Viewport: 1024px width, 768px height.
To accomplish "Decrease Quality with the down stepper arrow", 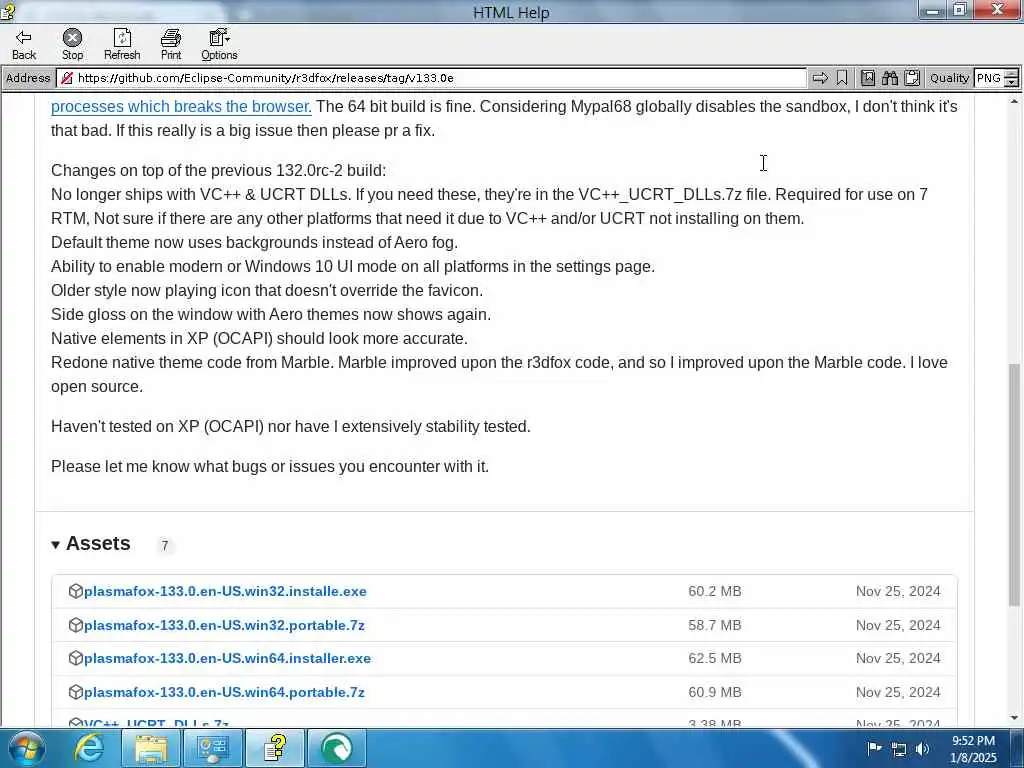I will (x=1011, y=83).
